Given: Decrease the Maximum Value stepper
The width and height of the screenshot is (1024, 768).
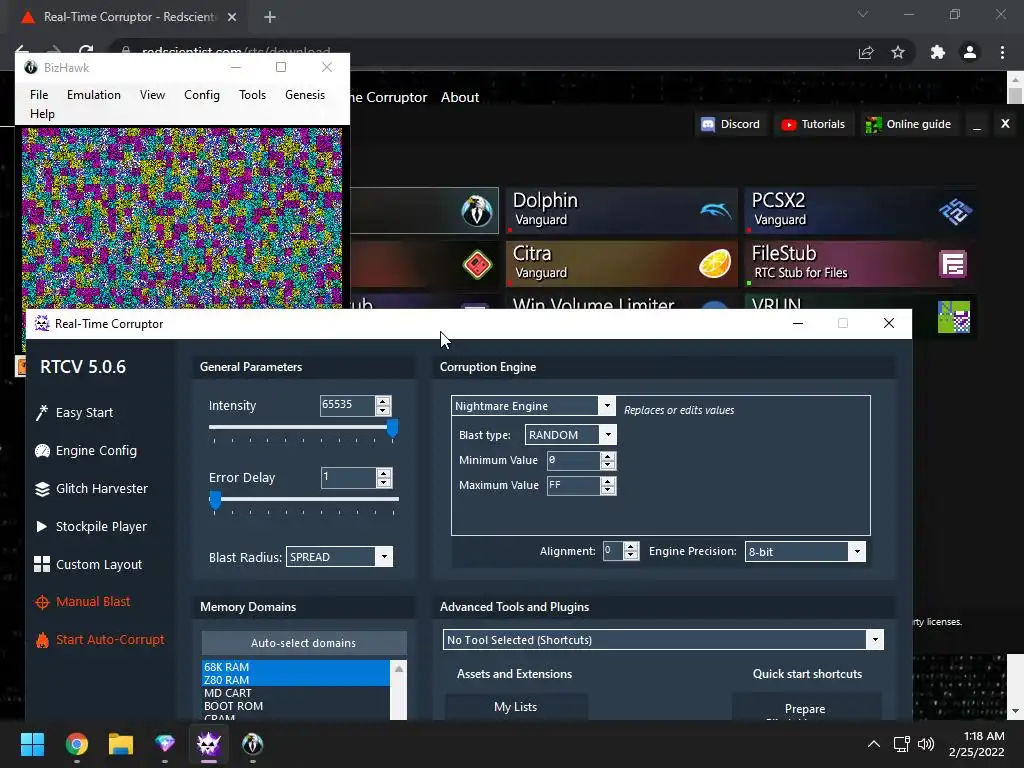Looking at the screenshot, I should (x=608, y=490).
